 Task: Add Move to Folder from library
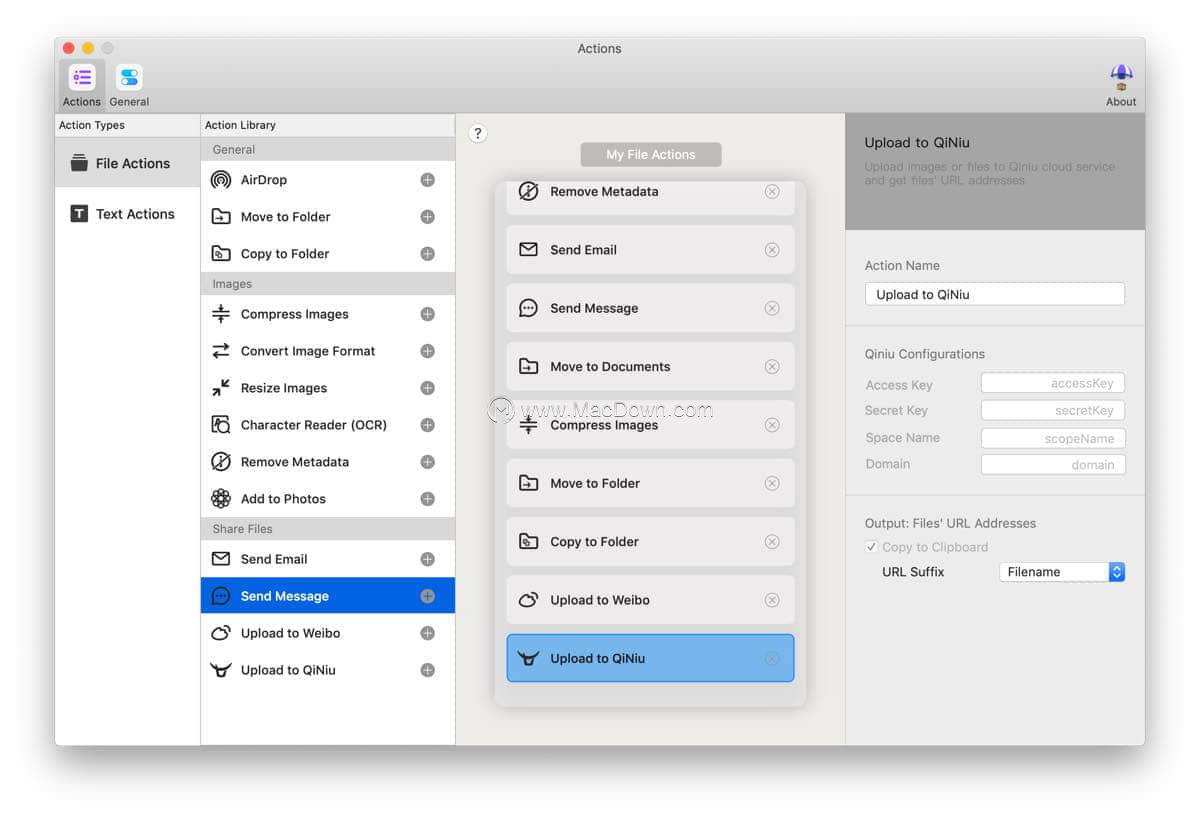point(428,217)
